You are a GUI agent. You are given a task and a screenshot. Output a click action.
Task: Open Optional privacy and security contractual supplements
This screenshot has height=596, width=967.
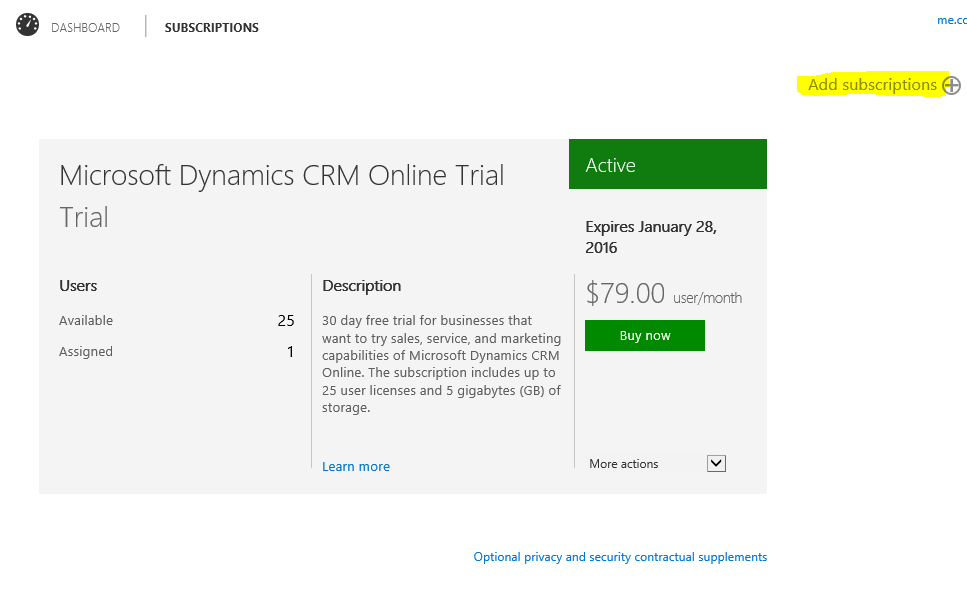pyautogui.click(x=620, y=557)
